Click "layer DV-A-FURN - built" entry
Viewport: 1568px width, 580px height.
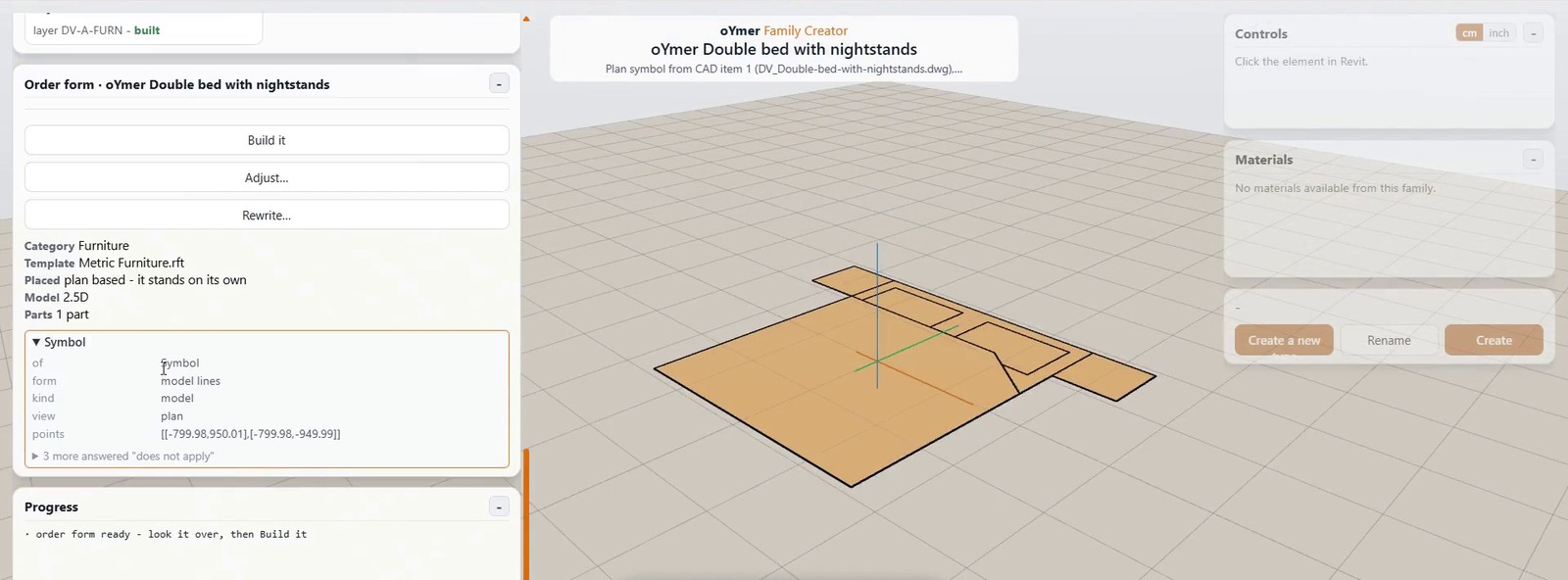[x=96, y=30]
